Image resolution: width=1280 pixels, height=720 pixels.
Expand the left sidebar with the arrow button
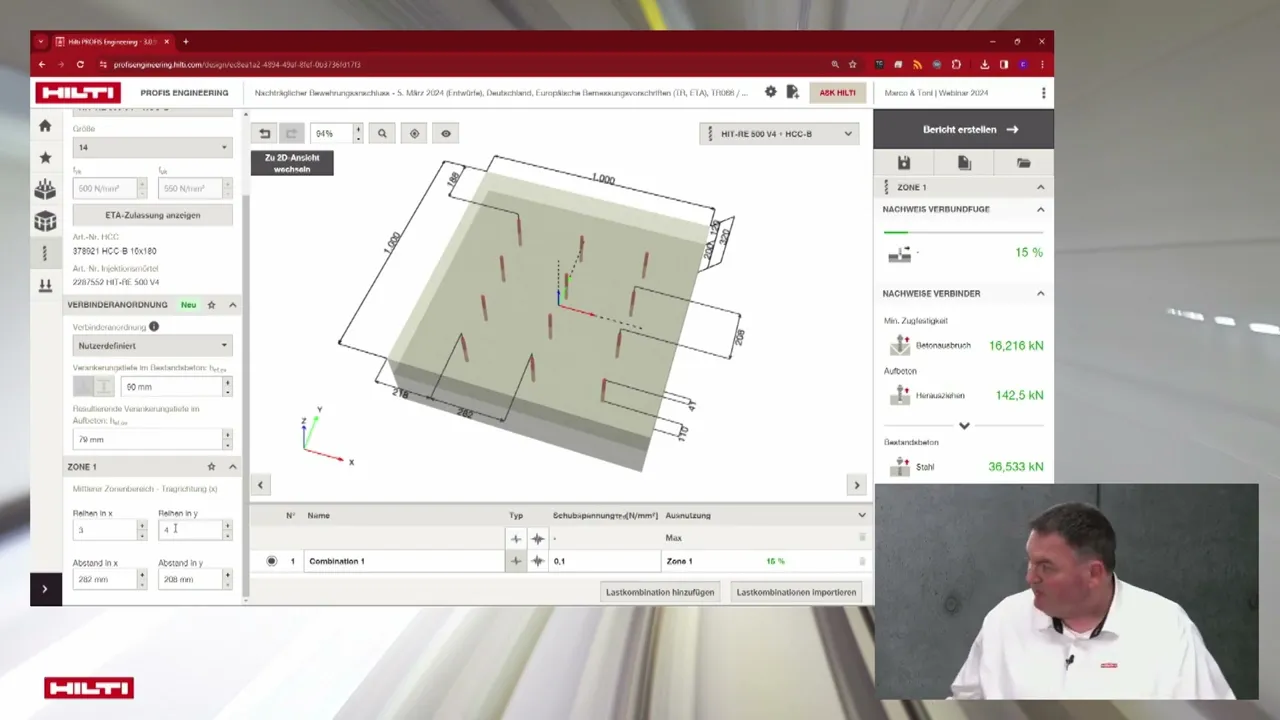pyautogui.click(x=45, y=589)
